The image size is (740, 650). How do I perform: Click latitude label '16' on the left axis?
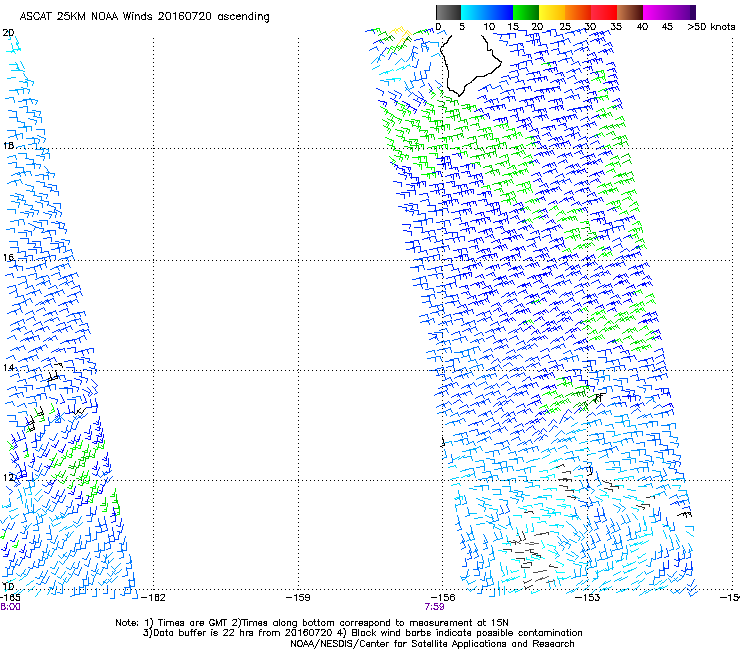click(x=8, y=258)
